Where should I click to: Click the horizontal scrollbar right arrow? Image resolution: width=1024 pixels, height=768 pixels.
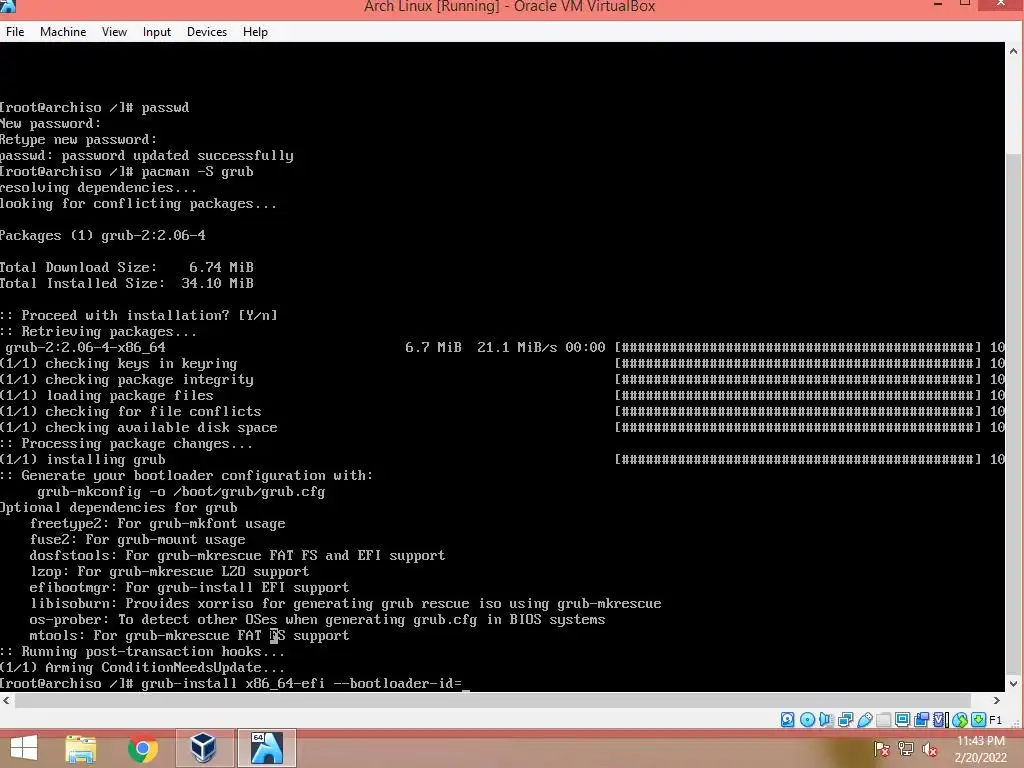(997, 700)
